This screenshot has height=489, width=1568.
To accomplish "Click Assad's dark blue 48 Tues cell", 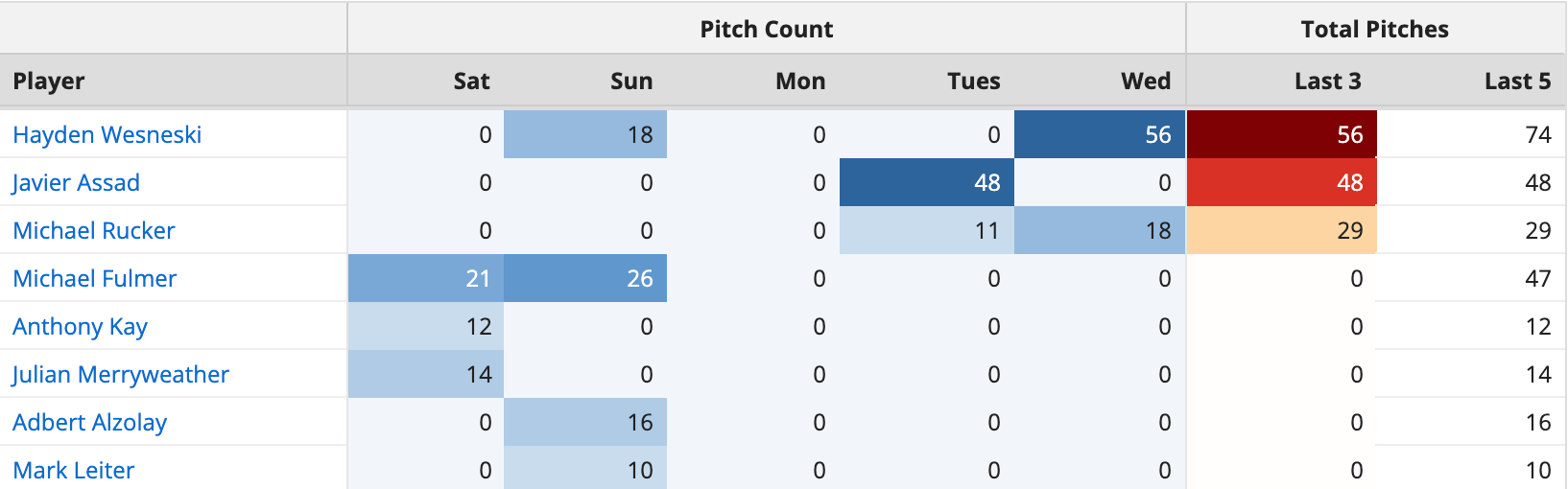I will [x=927, y=183].
